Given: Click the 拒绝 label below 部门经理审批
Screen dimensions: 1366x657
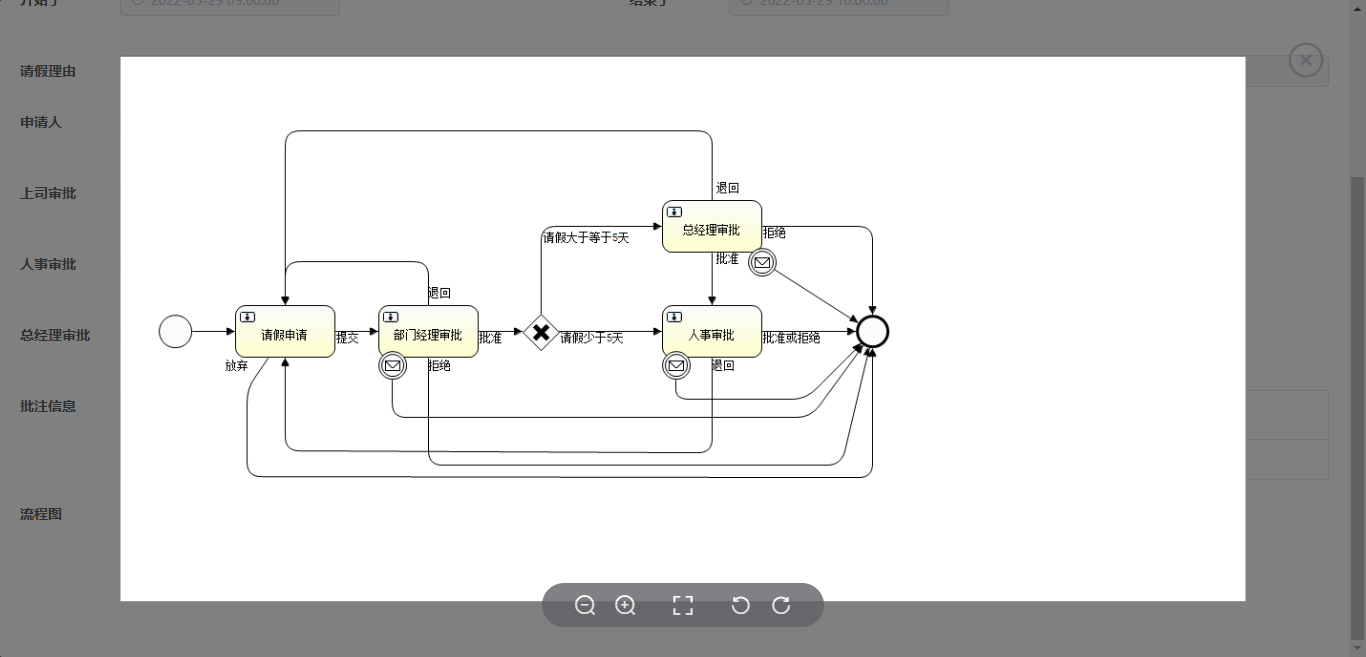Looking at the screenshot, I should pos(440,366).
